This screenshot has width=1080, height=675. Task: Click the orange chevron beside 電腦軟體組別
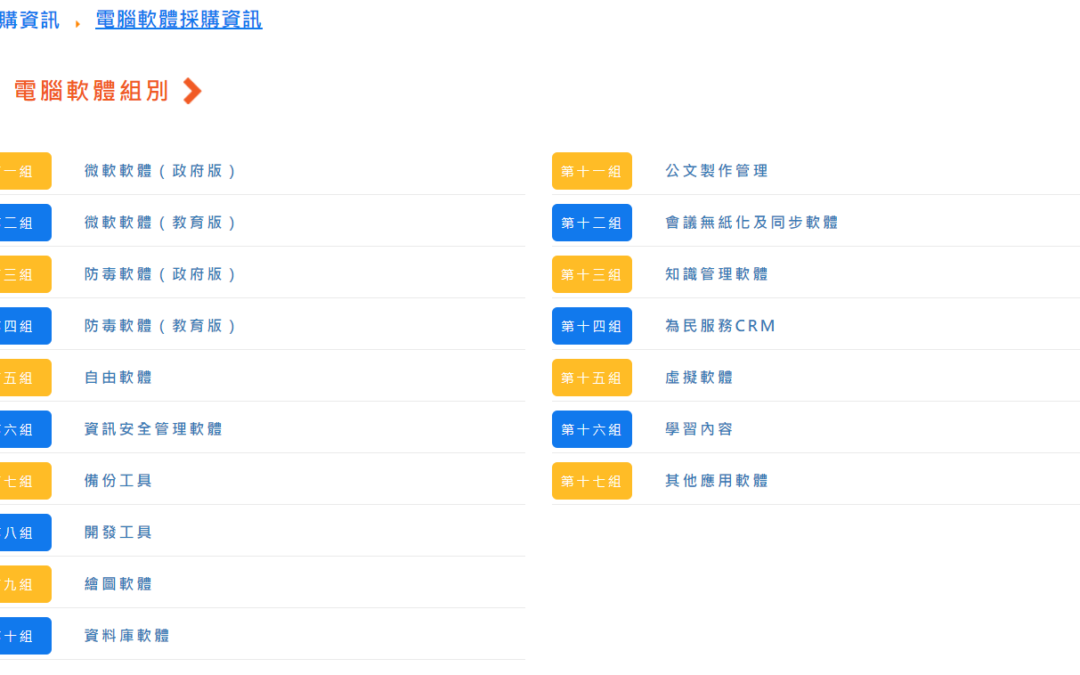pos(192,91)
